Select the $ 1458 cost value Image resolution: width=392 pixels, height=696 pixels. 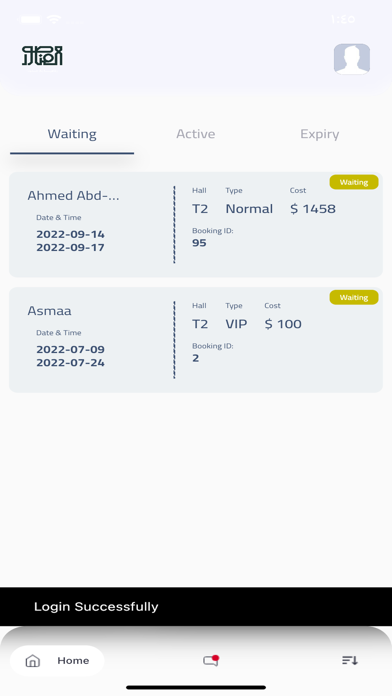coord(313,209)
